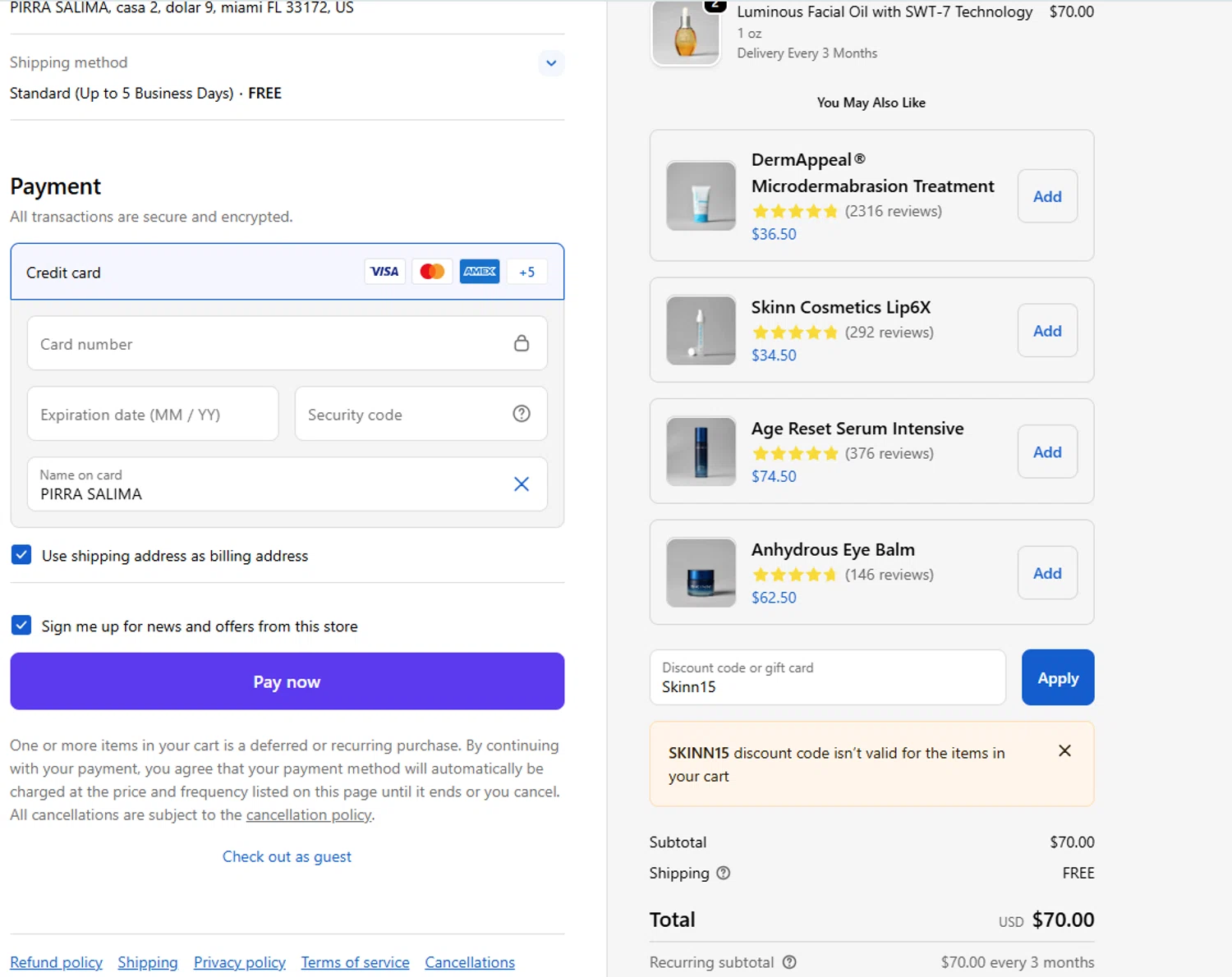Viewport: 1232px width, 977px height.
Task: Click the (292 reviews) text
Action: coord(890,333)
